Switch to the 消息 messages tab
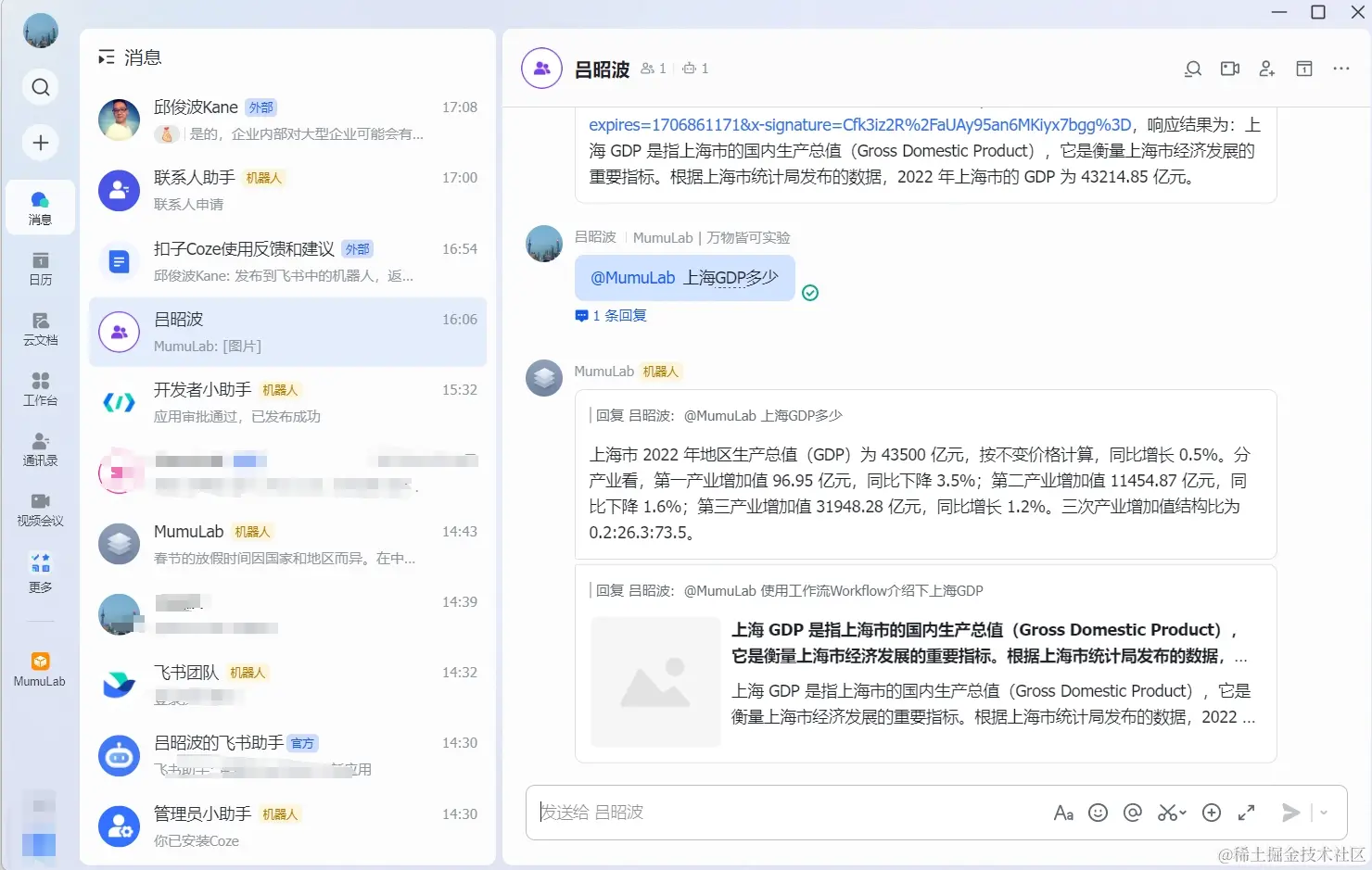1372x870 pixels. click(x=40, y=207)
